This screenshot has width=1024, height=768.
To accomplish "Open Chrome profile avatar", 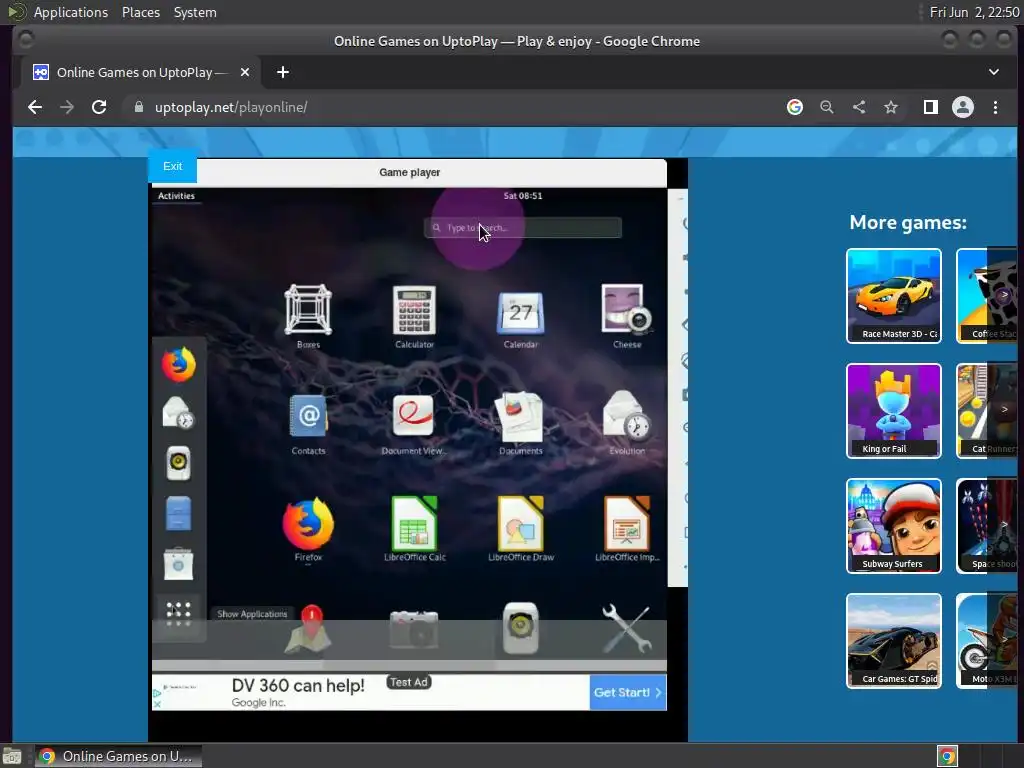I will (x=963, y=107).
